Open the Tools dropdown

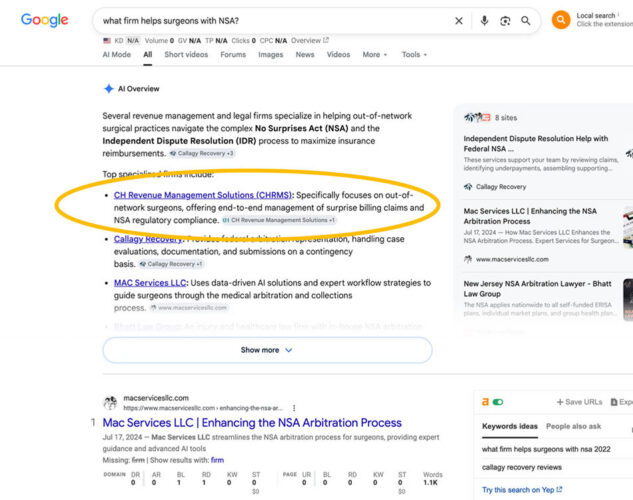pyautogui.click(x=414, y=54)
